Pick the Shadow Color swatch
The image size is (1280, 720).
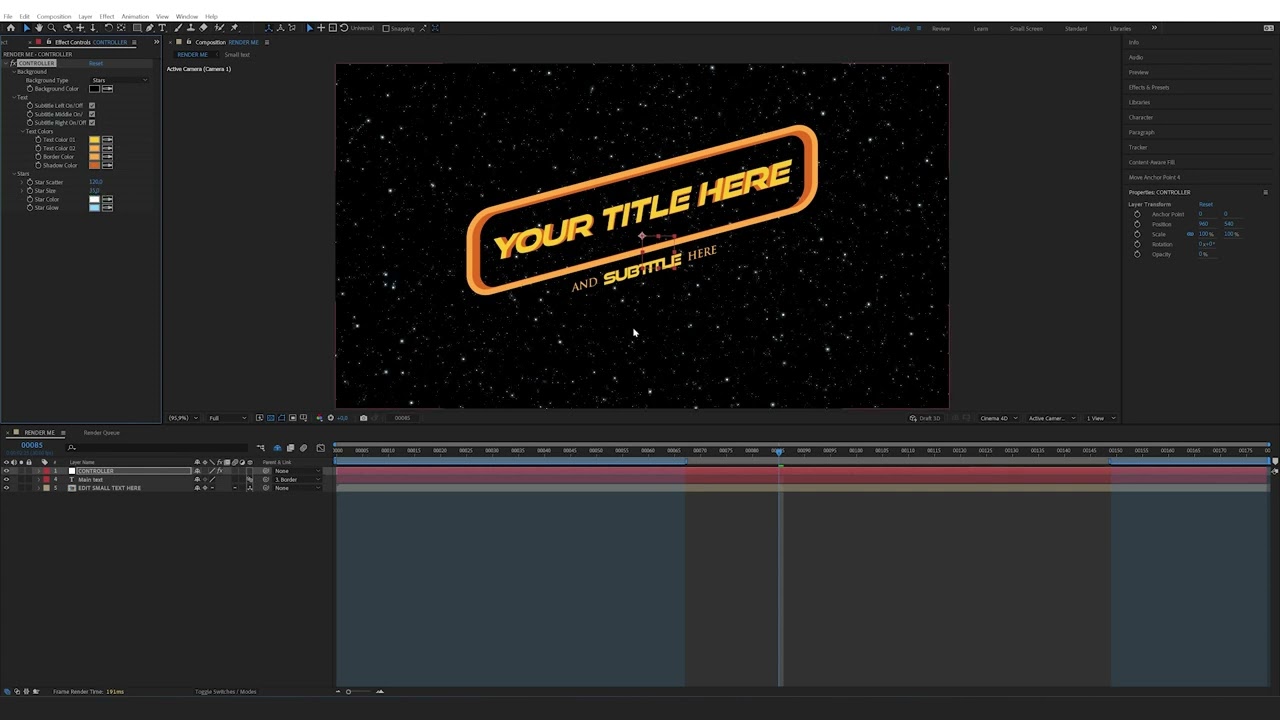94,165
